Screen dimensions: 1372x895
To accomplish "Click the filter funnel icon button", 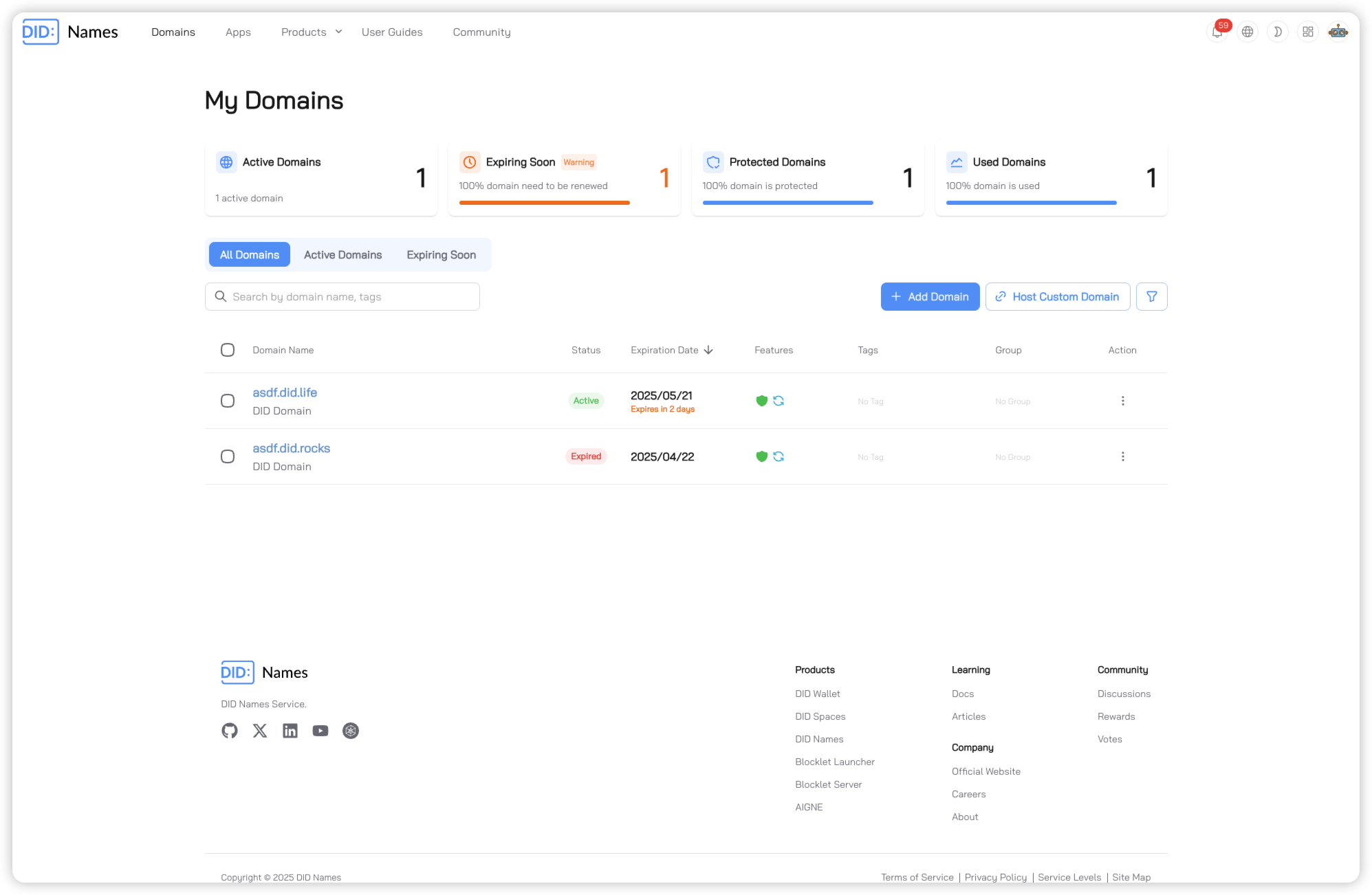I will click(1151, 297).
